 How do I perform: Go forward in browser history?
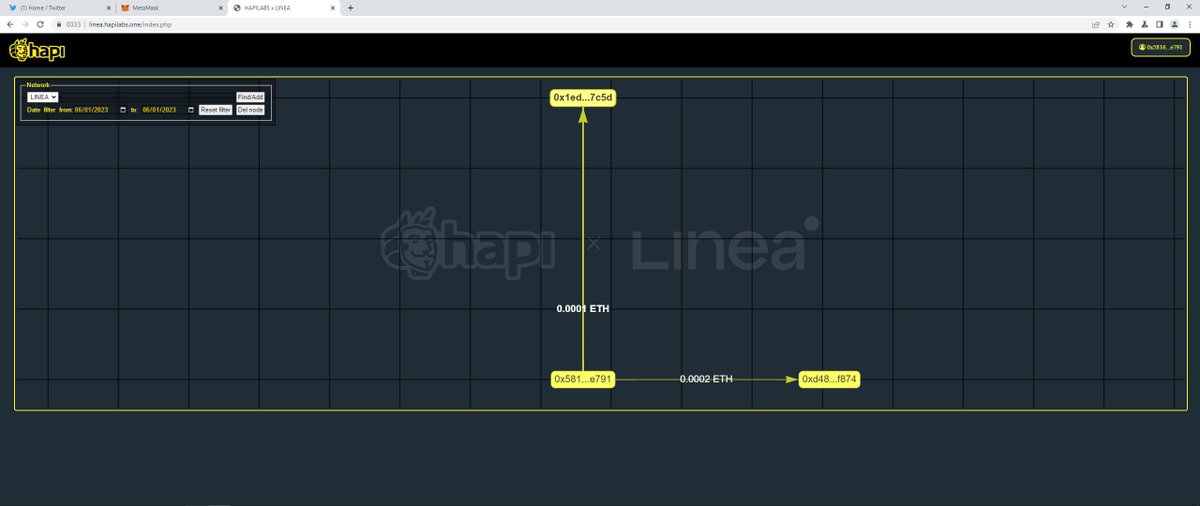coord(24,24)
